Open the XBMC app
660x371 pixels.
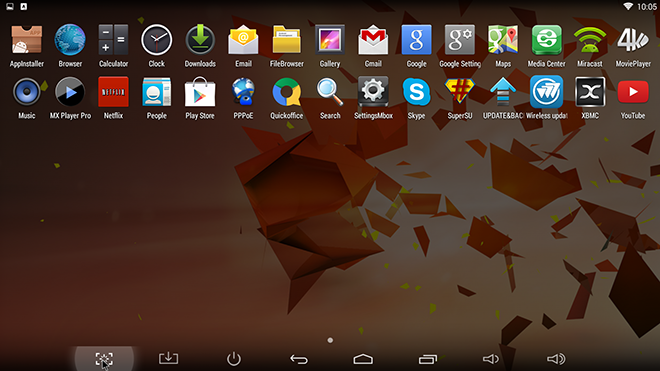pos(590,92)
